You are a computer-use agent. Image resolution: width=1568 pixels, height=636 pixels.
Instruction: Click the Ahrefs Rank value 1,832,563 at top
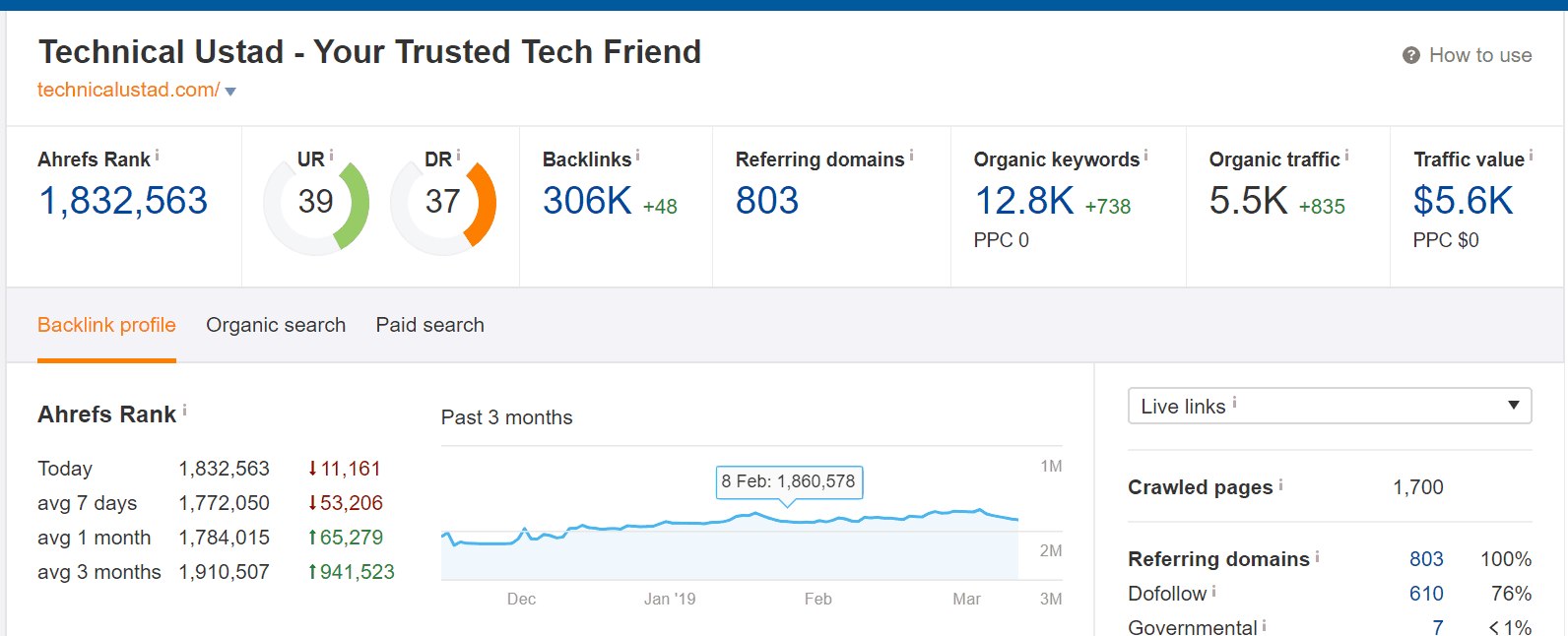click(123, 201)
